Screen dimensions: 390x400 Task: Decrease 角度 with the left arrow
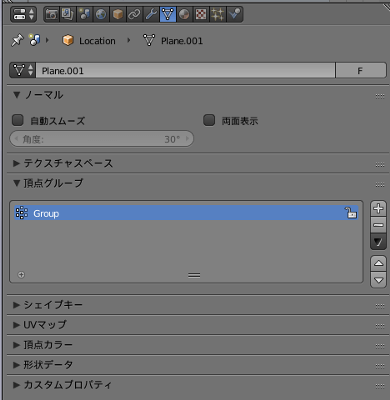16,139
